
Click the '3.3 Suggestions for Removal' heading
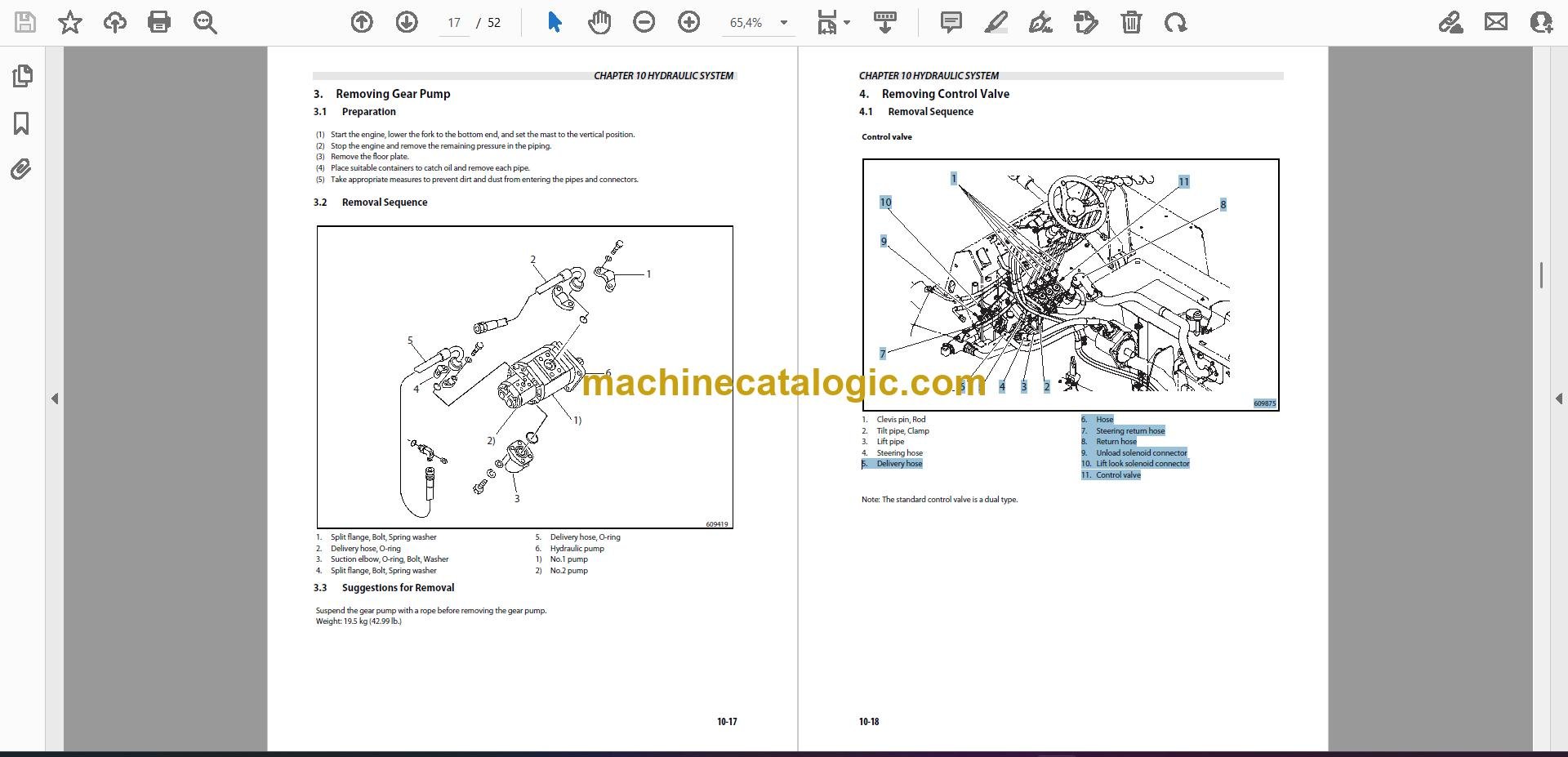click(384, 588)
